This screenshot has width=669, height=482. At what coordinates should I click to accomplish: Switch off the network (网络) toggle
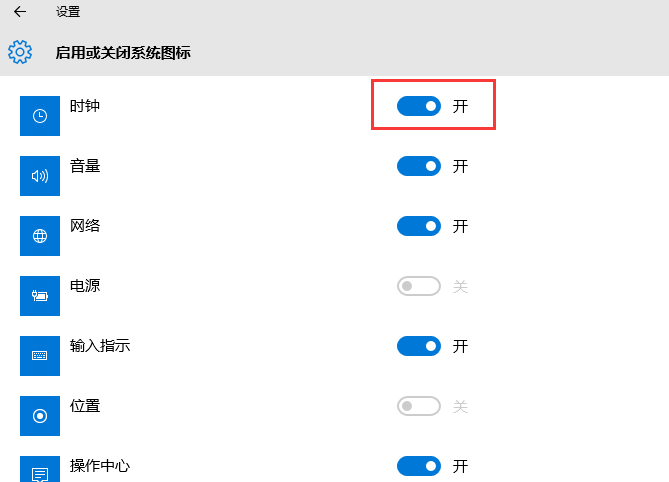pos(419,226)
